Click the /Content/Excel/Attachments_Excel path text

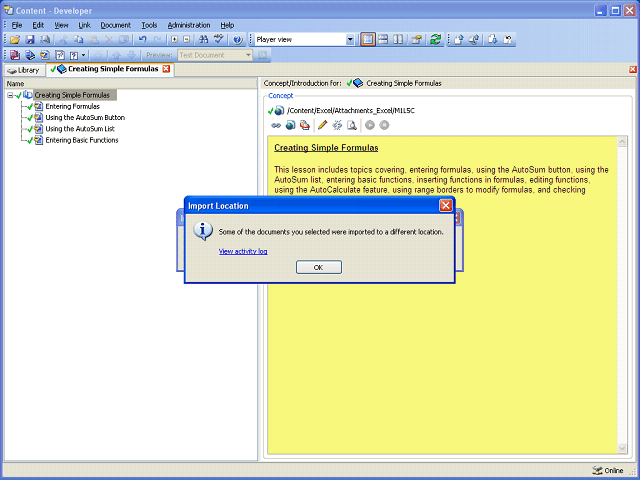pyautogui.click(x=351, y=111)
